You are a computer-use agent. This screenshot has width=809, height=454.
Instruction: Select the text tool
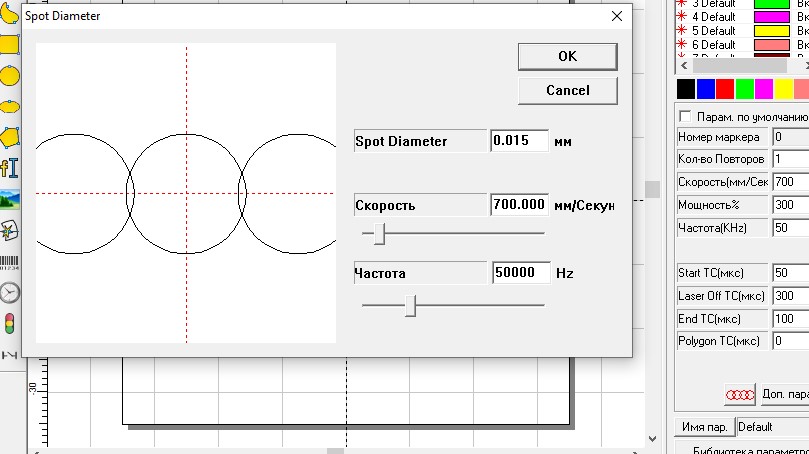click(9, 166)
